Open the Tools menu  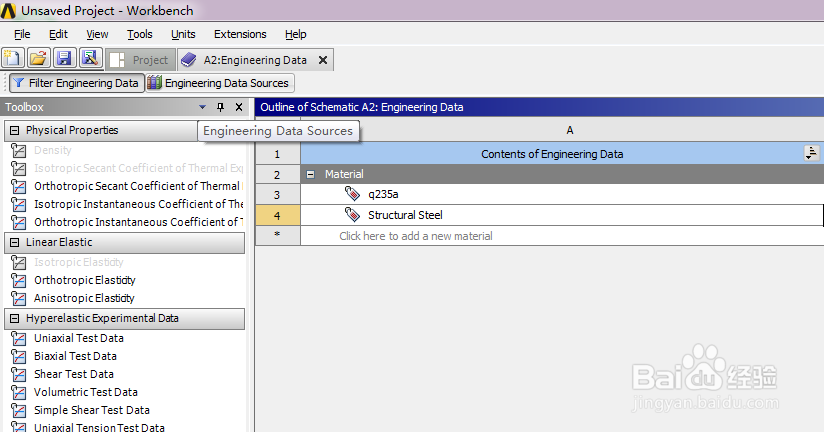[140, 34]
